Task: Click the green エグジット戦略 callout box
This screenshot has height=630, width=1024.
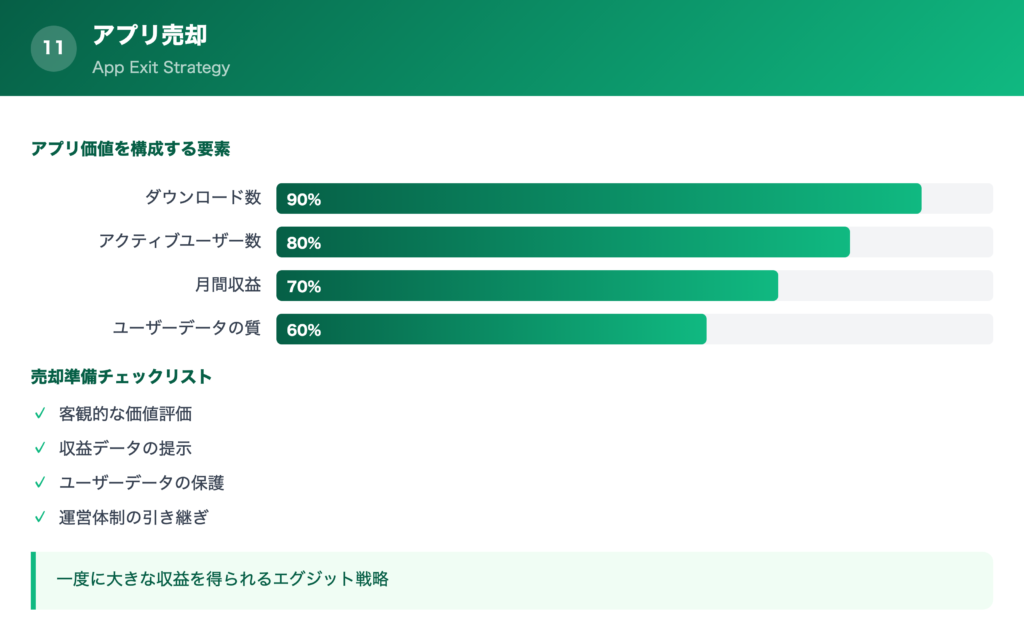Action: (512, 580)
